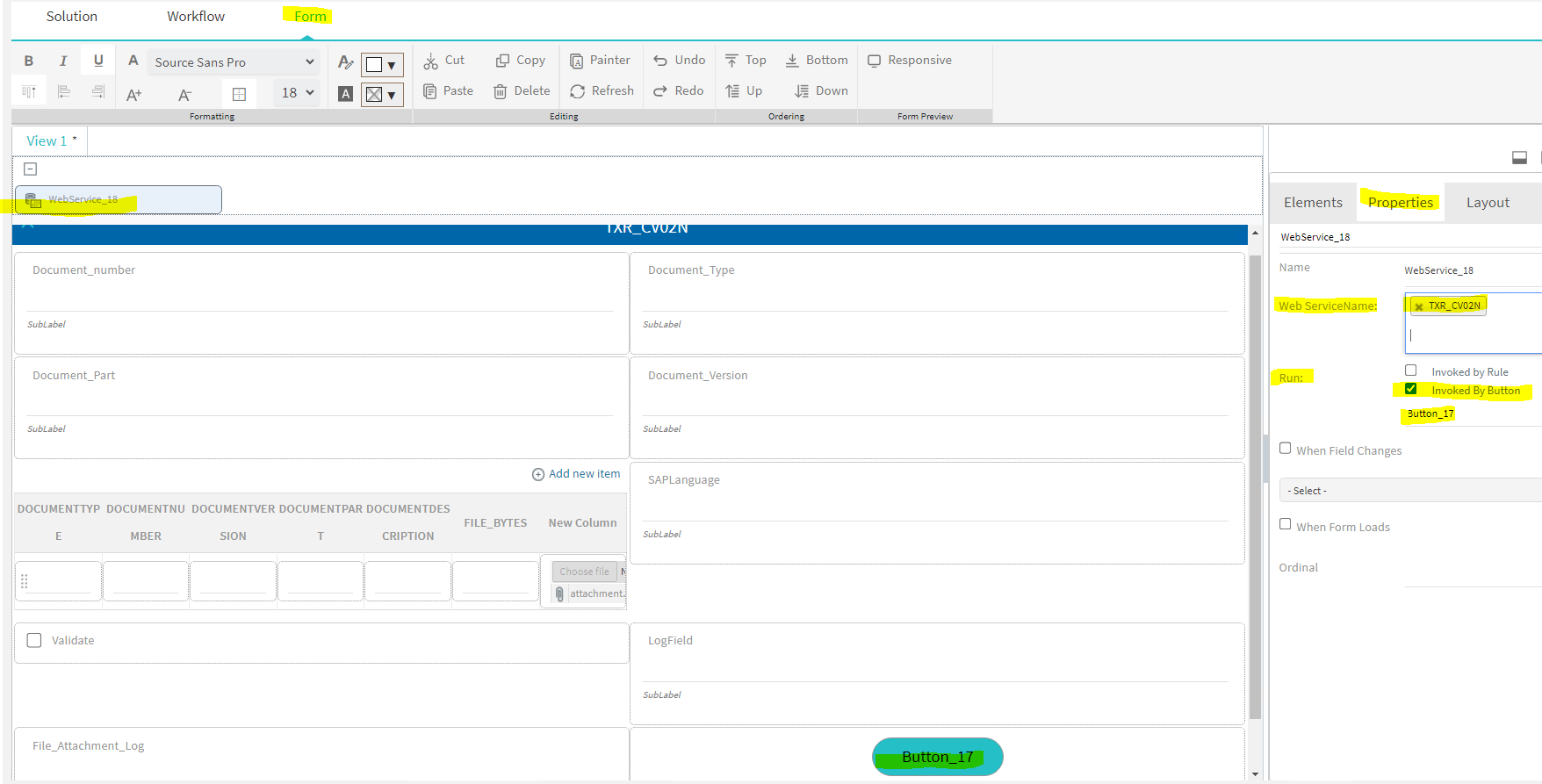Switch to the Workflow tab
1542x784 pixels.
pos(196,17)
